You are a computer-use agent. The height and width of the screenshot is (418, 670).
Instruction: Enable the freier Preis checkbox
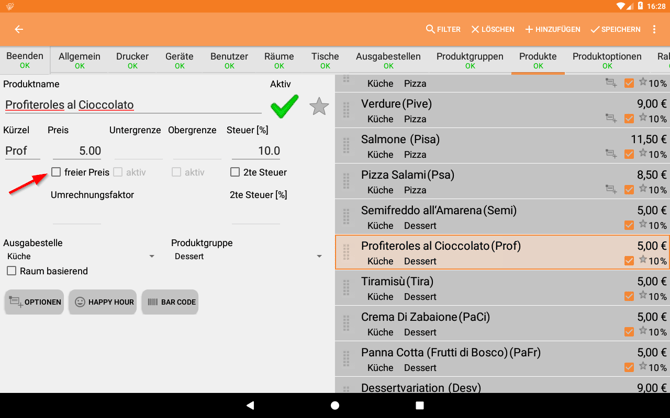pos(56,172)
